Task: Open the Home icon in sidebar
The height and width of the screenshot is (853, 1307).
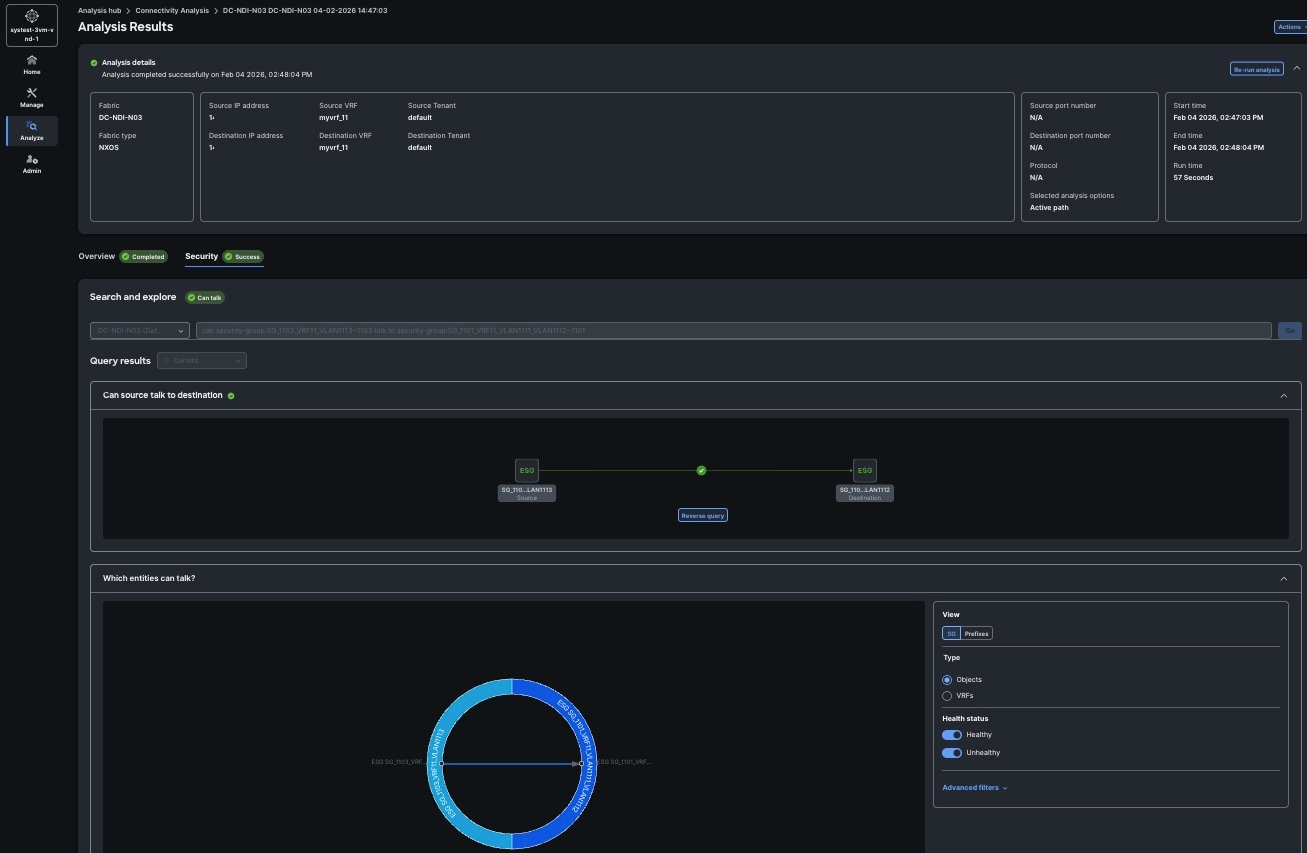Action: (32, 61)
